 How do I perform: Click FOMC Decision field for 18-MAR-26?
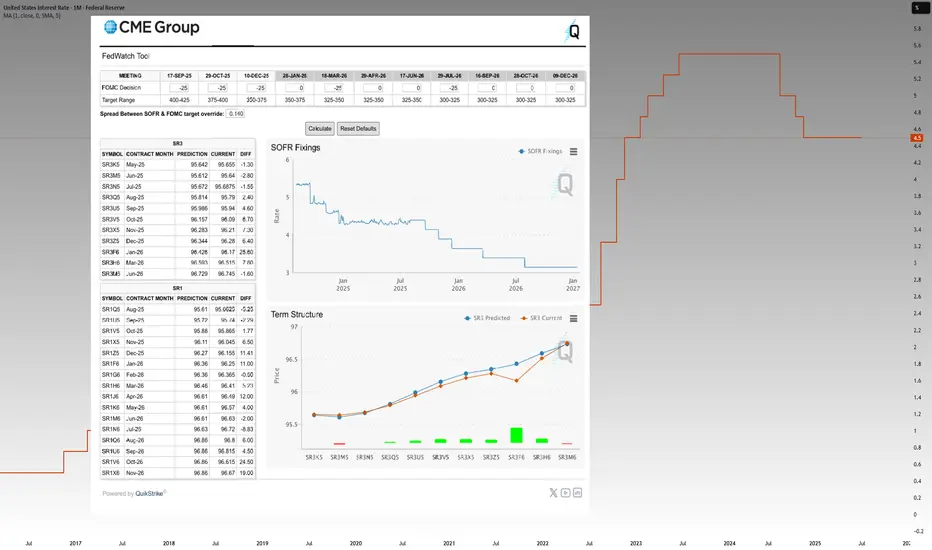(334, 87)
